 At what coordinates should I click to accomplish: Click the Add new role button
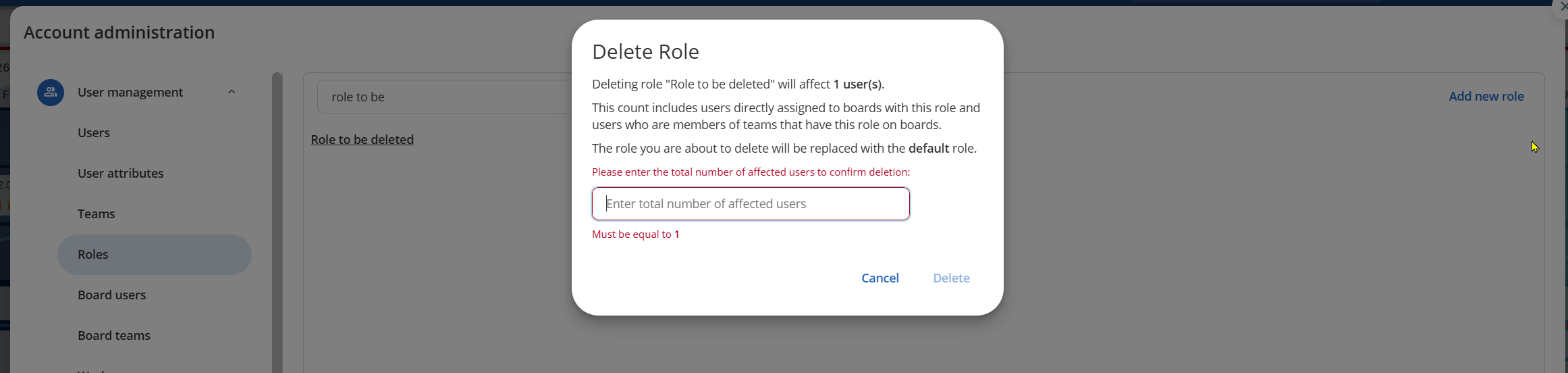click(1486, 97)
